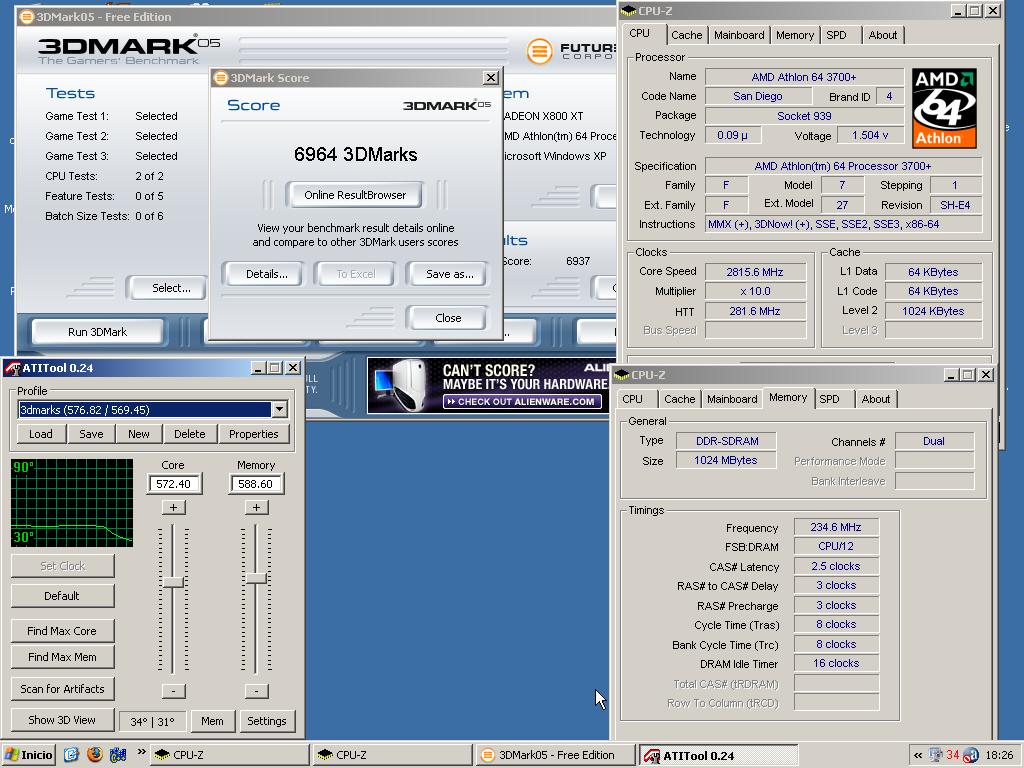Screen dimensions: 1024x768
Task: Open About tab in top CPU-Z window
Action: coord(882,35)
